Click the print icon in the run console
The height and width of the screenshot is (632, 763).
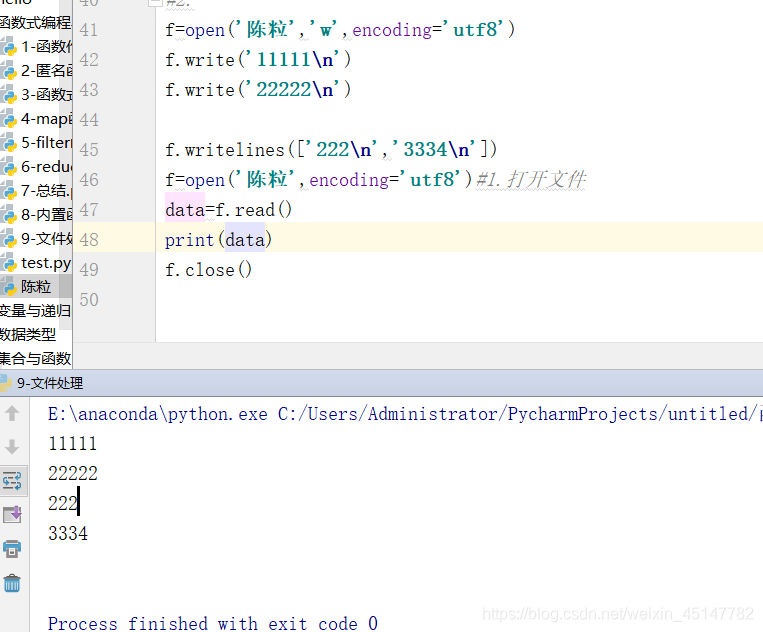[x=12, y=549]
